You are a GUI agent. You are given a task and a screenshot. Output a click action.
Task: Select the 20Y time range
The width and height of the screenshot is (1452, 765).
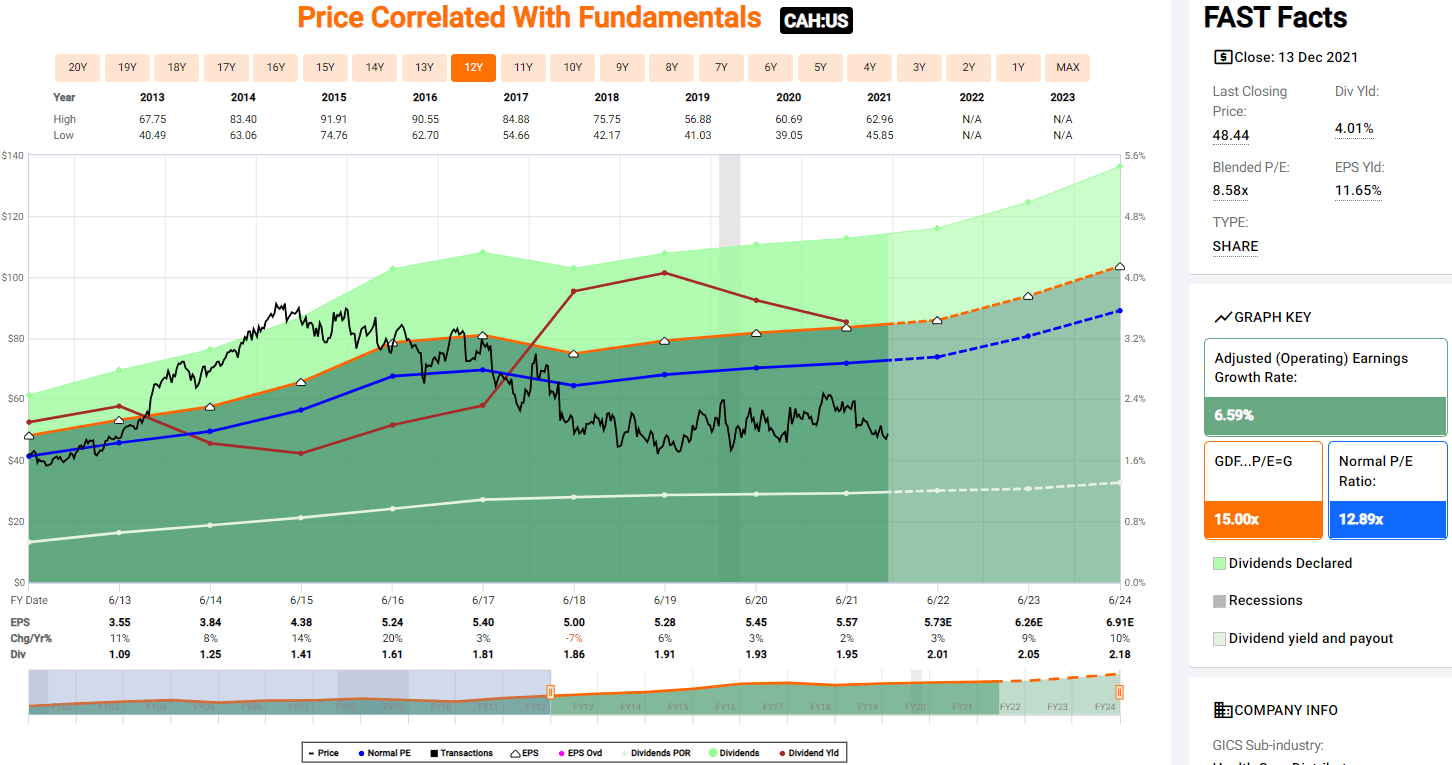coord(77,68)
